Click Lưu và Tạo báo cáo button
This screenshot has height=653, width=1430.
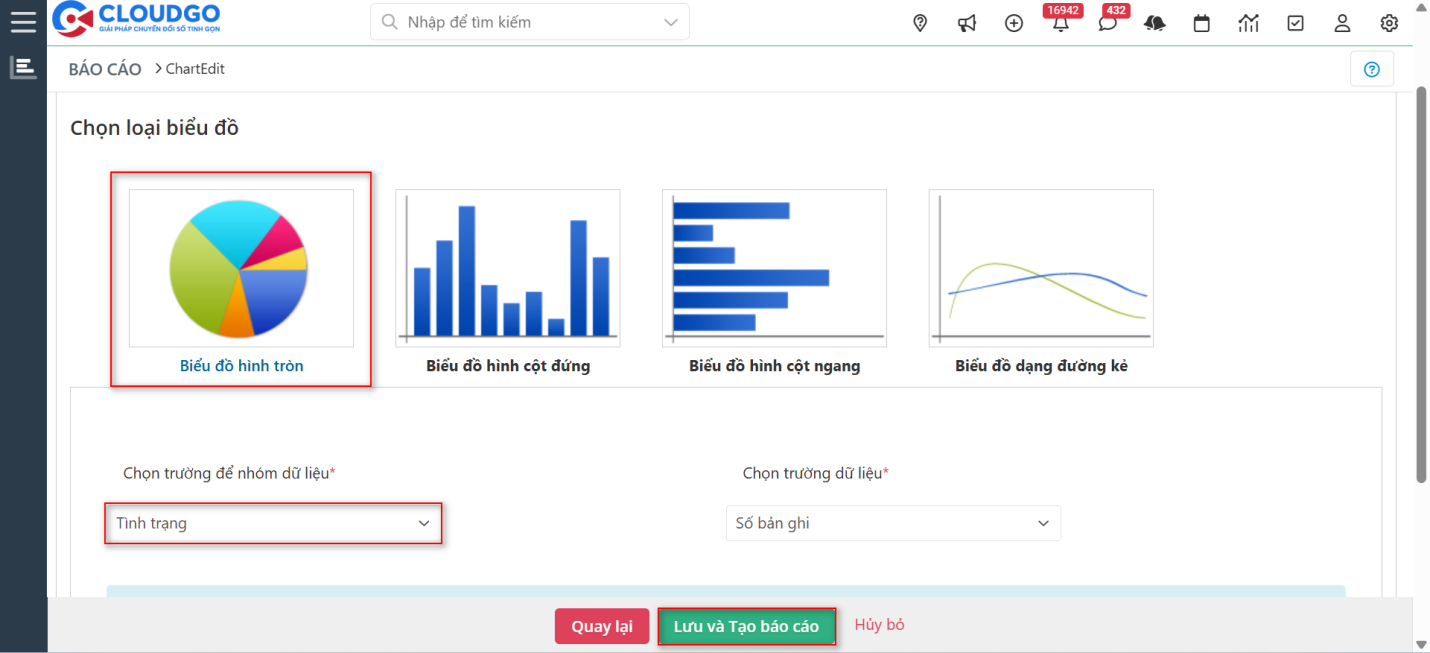click(746, 625)
